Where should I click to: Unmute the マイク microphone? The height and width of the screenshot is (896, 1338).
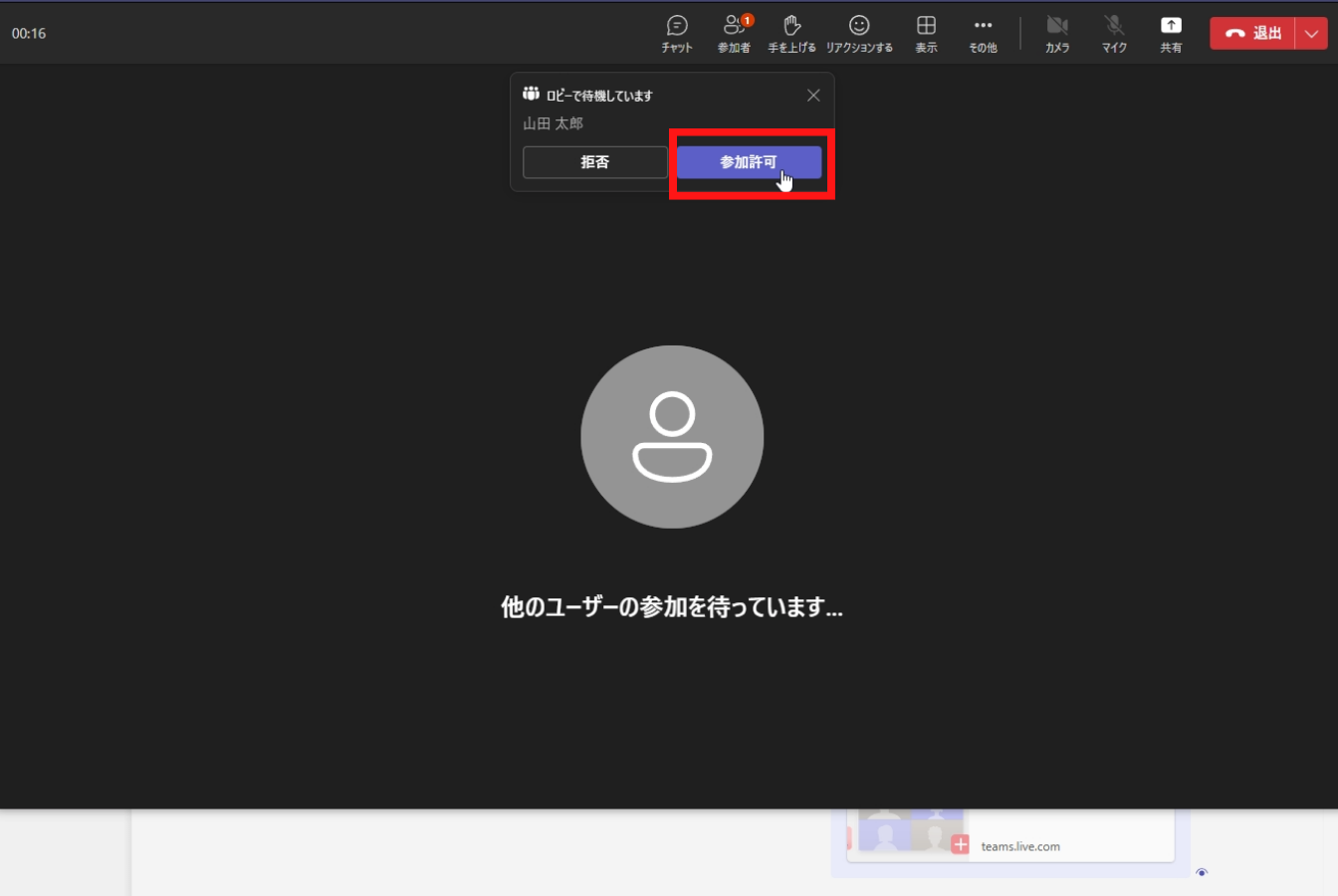click(x=1114, y=33)
